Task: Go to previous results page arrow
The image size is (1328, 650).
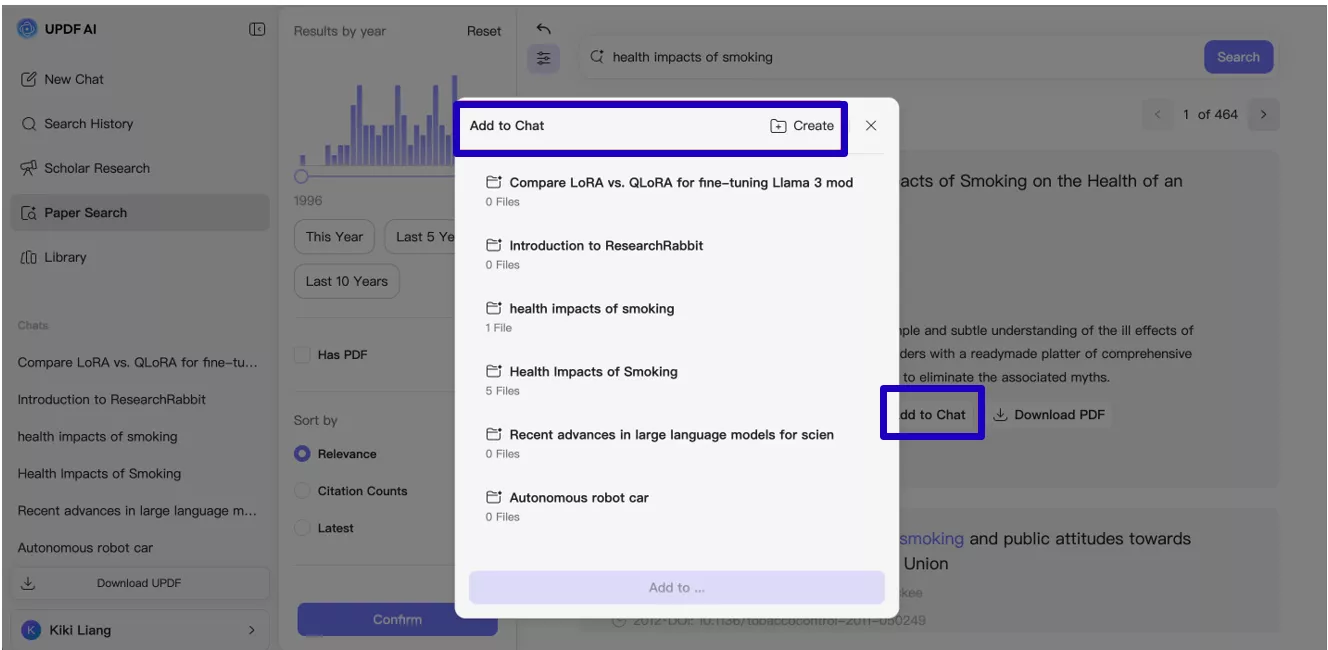Action: (x=1158, y=114)
